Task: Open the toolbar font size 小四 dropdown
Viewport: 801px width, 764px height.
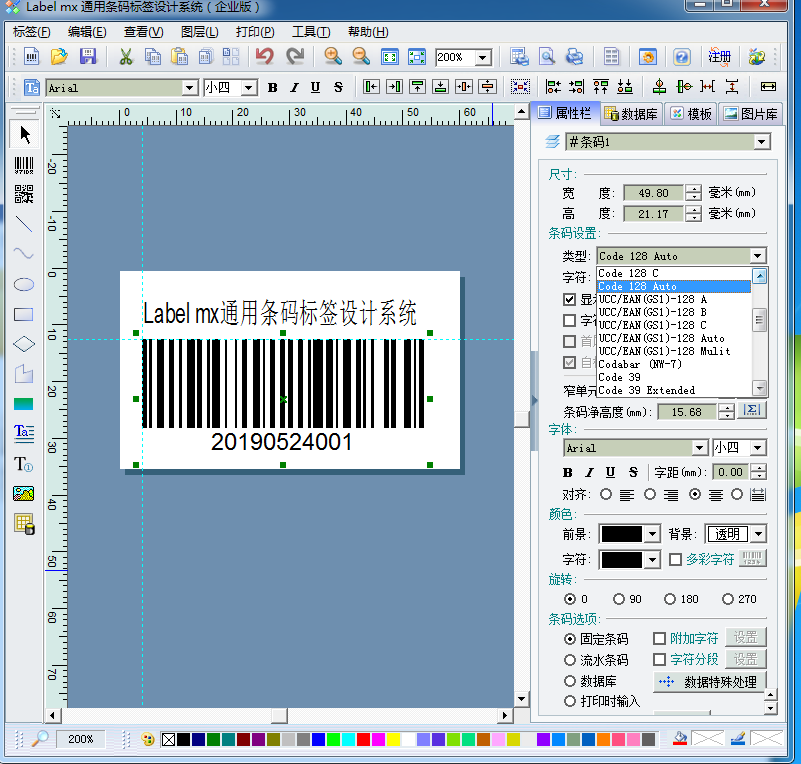Action: click(249, 88)
